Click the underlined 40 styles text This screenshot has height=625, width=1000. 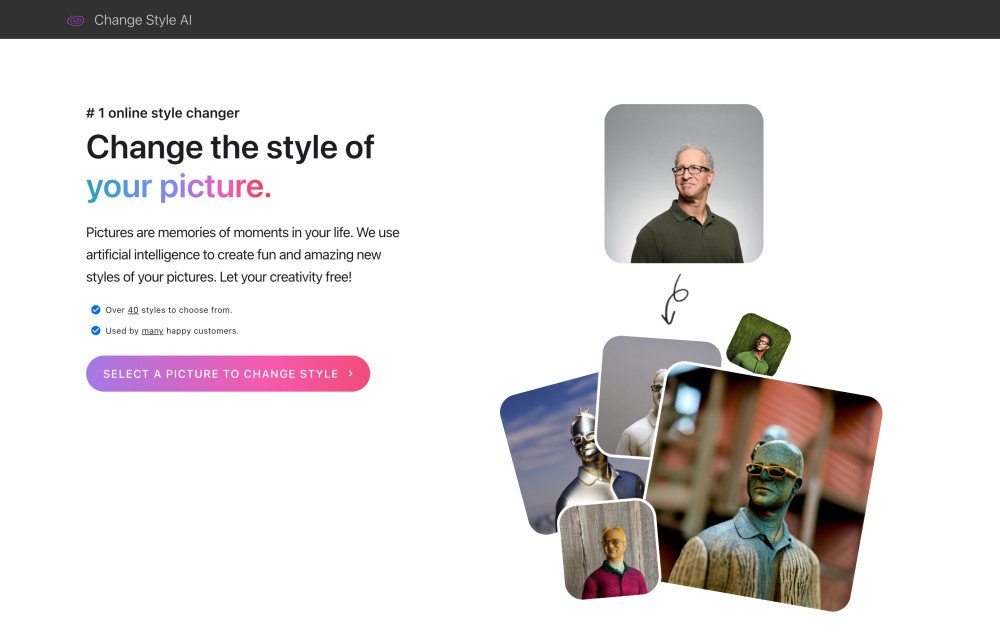click(133, 310)
